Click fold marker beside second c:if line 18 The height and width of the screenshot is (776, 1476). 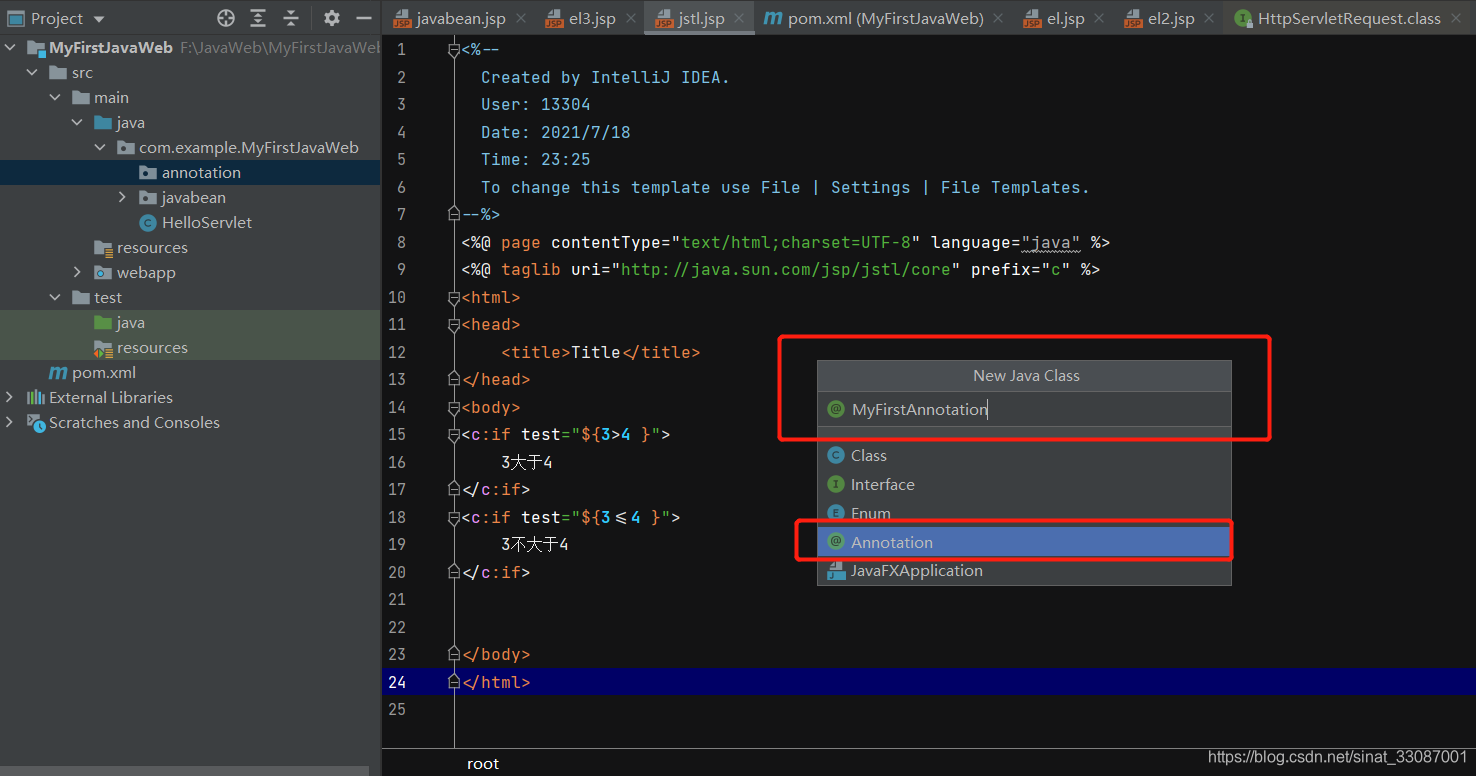(x=454, y=517)
